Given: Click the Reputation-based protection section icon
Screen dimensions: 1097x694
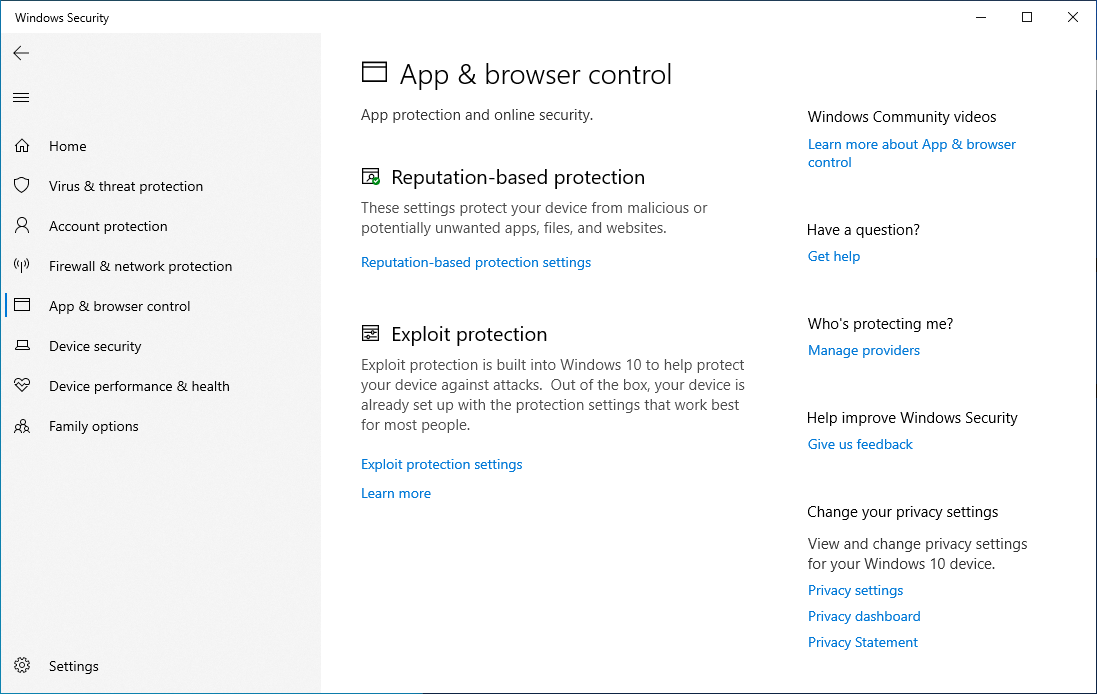Looking at the screenshot, I should tap(371, 177).
